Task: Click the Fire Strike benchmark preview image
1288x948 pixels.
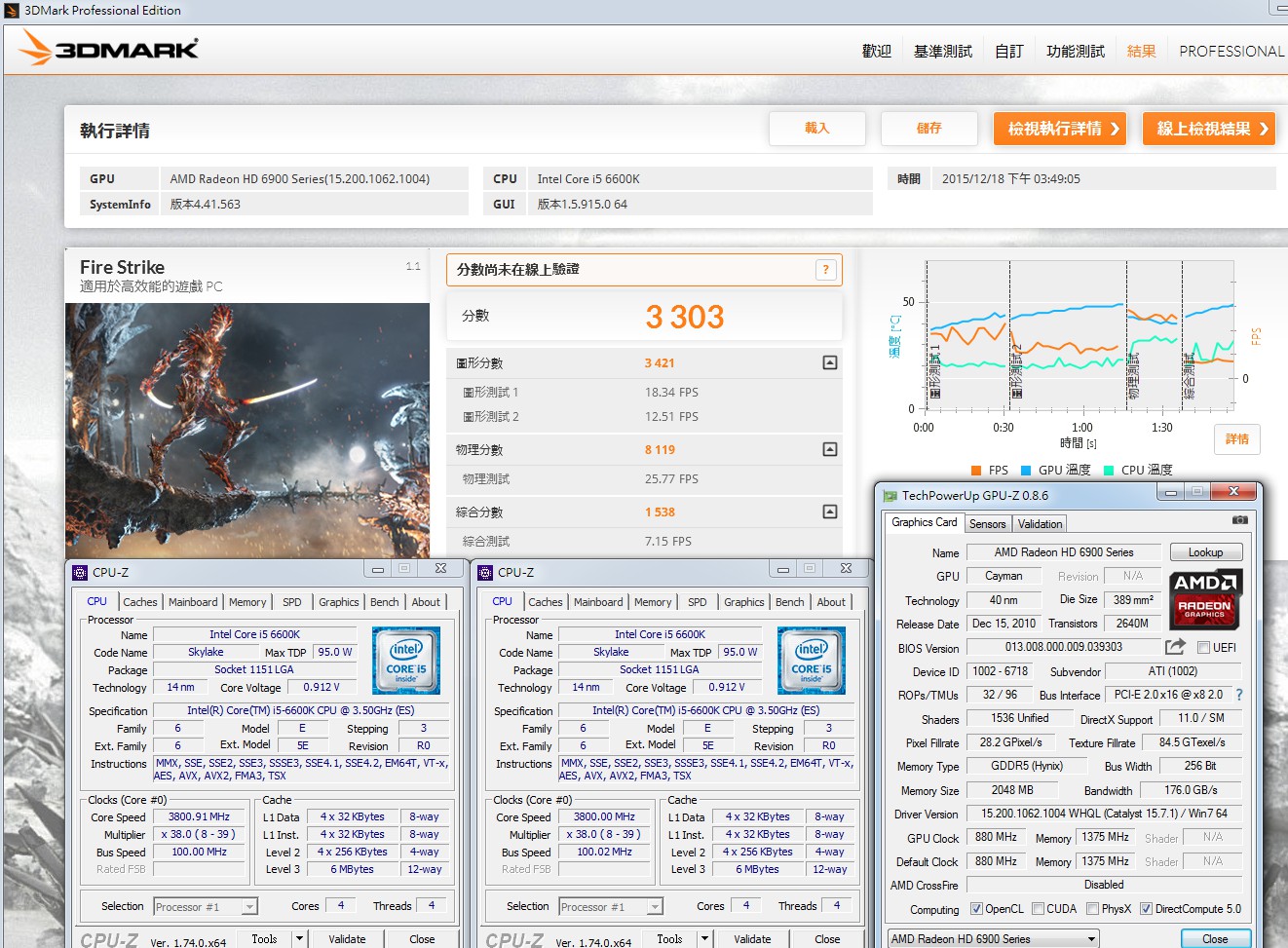Action: [x=247, y=430]
